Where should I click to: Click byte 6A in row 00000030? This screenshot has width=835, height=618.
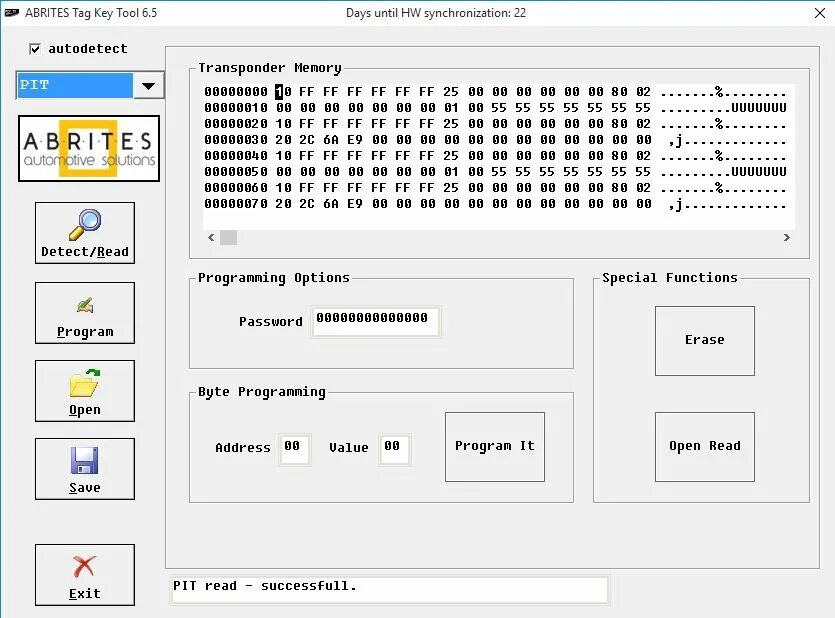point(331,140)
